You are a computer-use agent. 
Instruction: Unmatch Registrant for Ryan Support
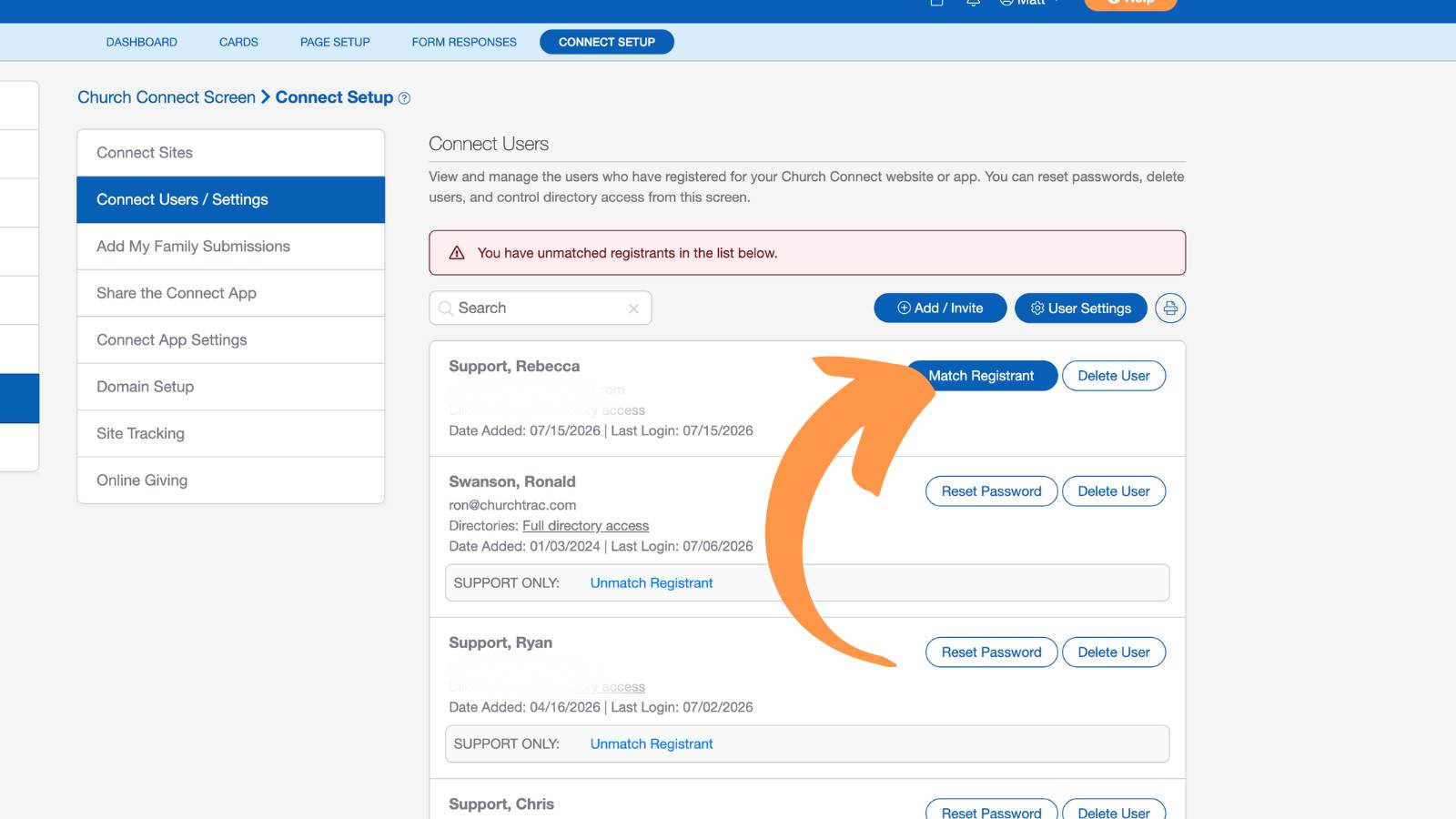point(651,744)
